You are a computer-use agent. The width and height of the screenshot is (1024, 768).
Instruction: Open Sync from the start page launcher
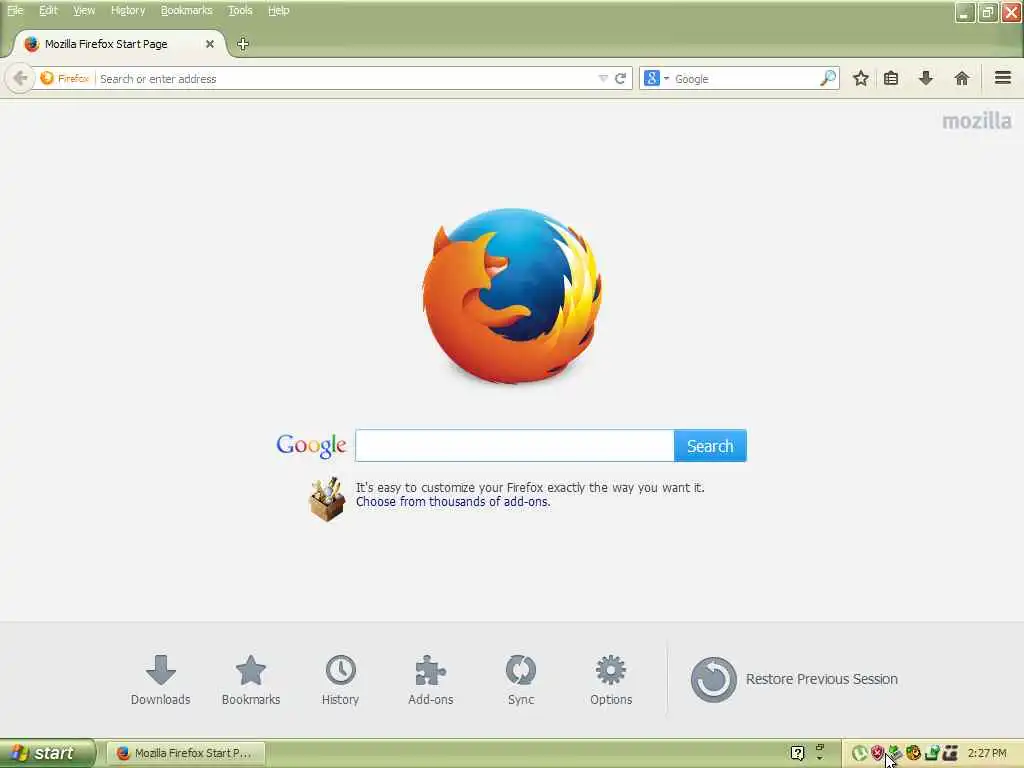pyautogui.click(x=520, y=680)
